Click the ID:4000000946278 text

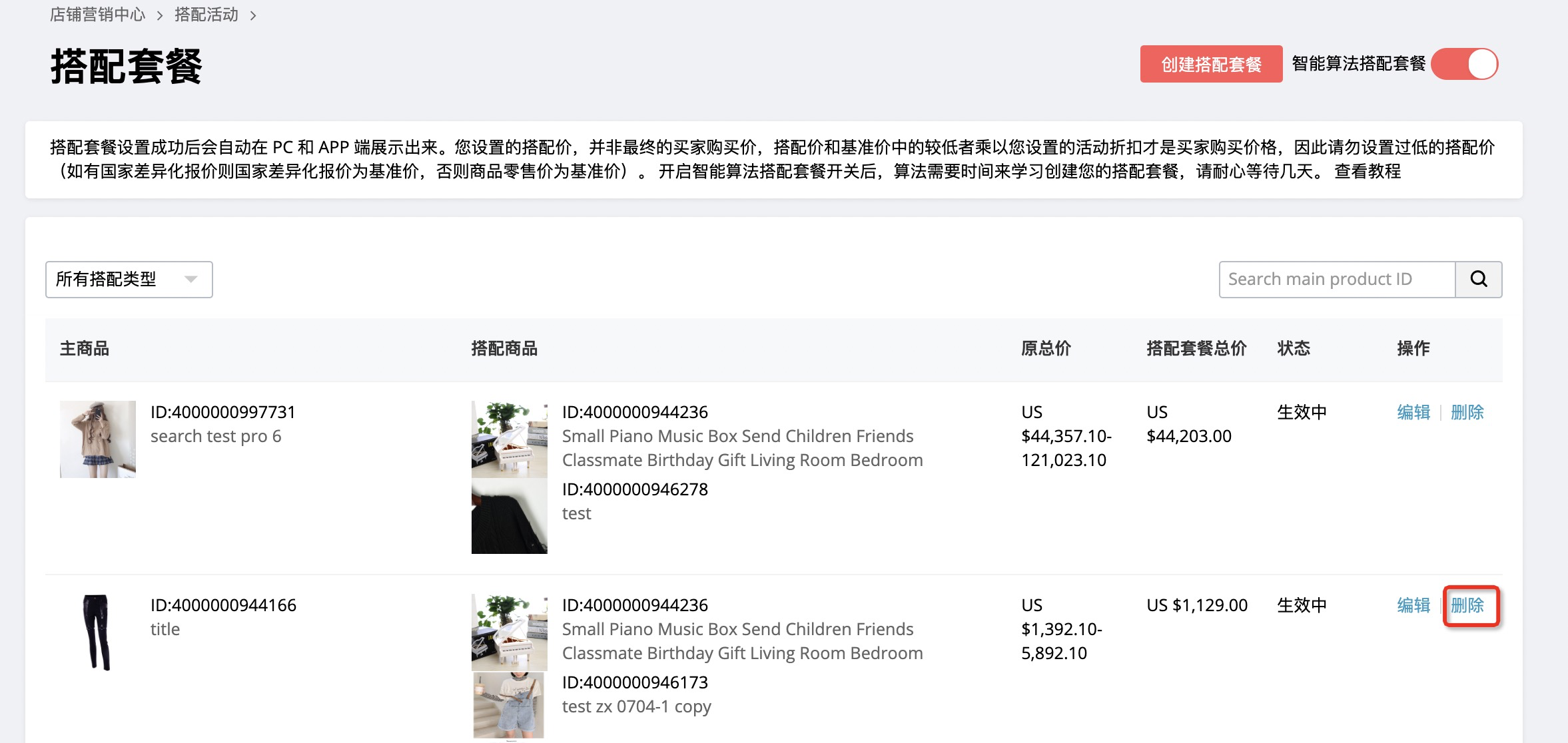coord(635,489)
